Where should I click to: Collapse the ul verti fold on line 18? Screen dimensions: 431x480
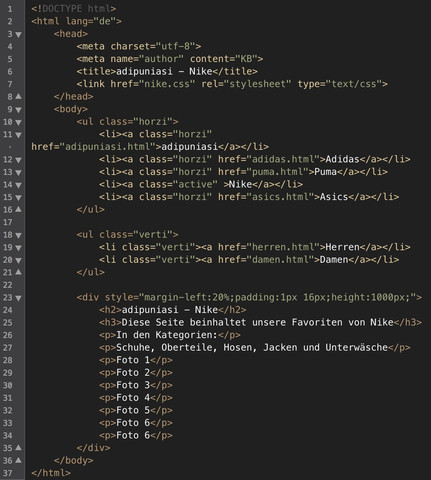pyautogui.click(x=18, y=235)
